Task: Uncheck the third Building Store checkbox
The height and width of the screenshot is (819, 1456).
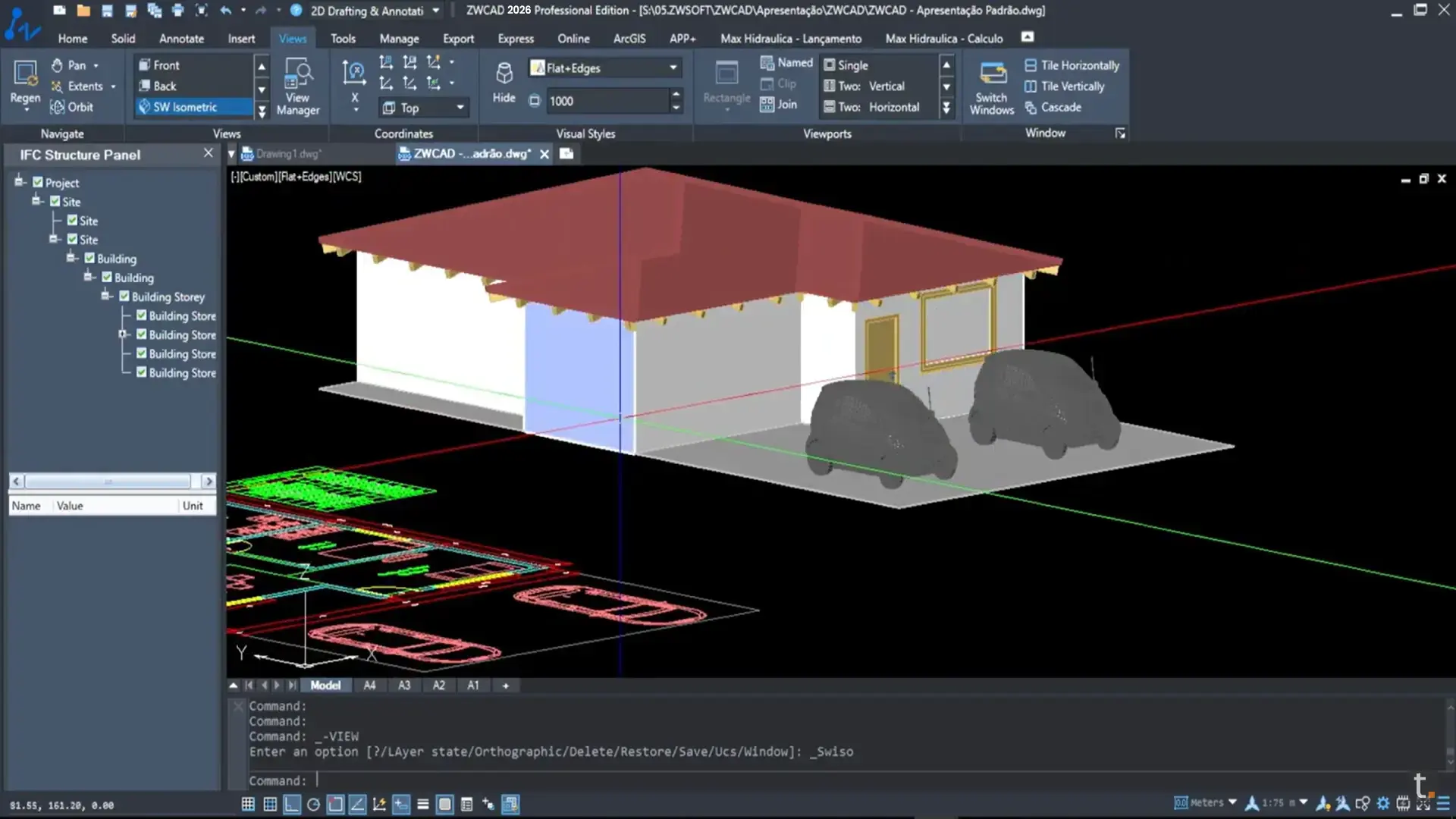Action: [x=142, y=353]
